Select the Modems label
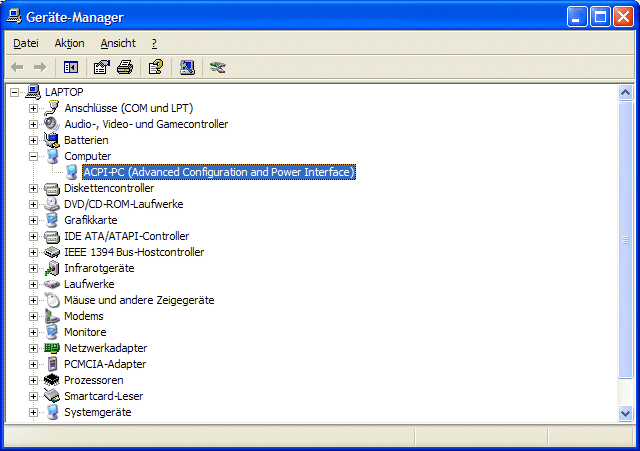 coord(84,316)
